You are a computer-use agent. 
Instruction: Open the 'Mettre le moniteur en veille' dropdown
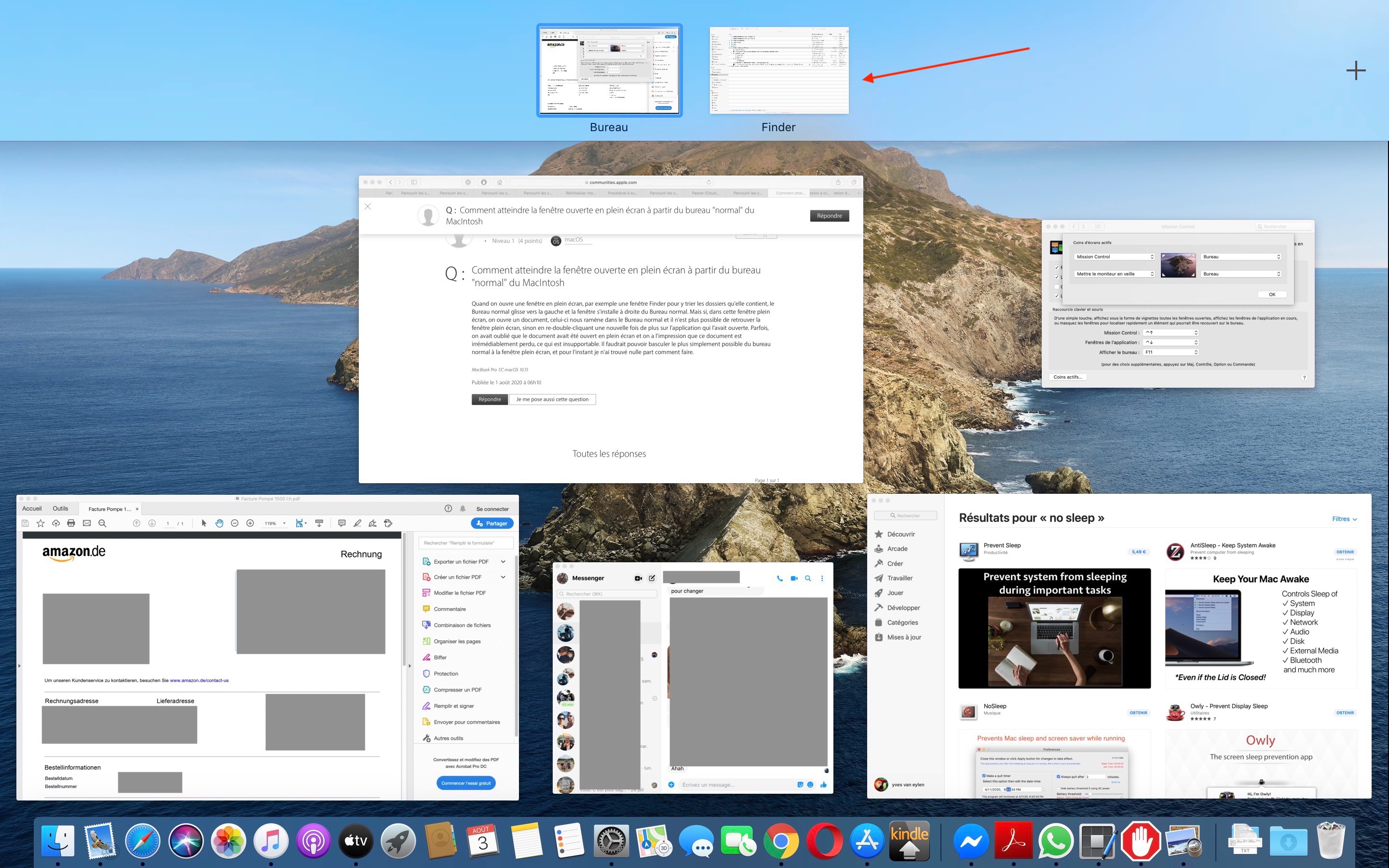click(x=1114, y=274)
